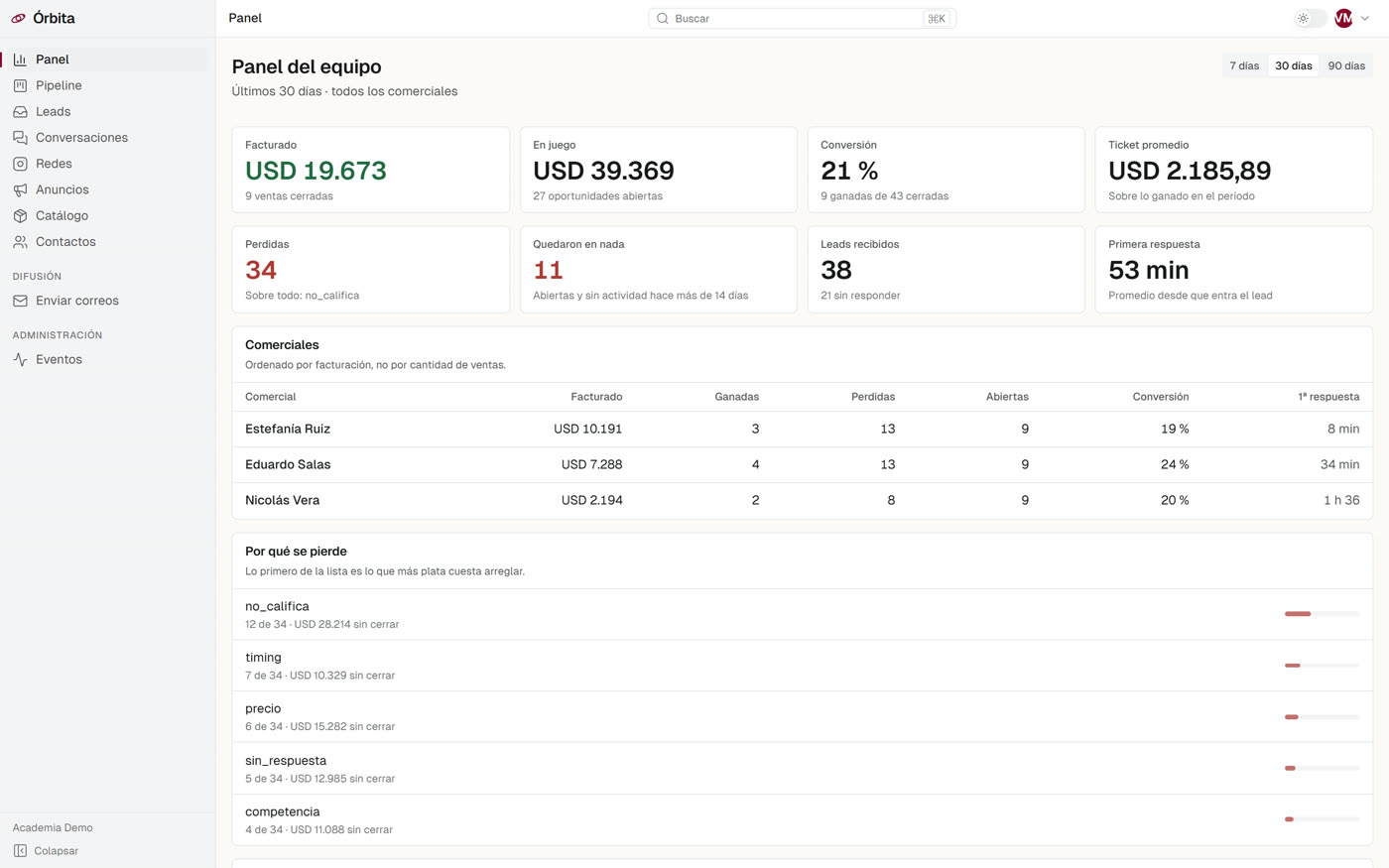1389x868 pixels.
Task: Toggle the light/dark theme switch
Action: pyautogui.click(x=1311, y=18)
